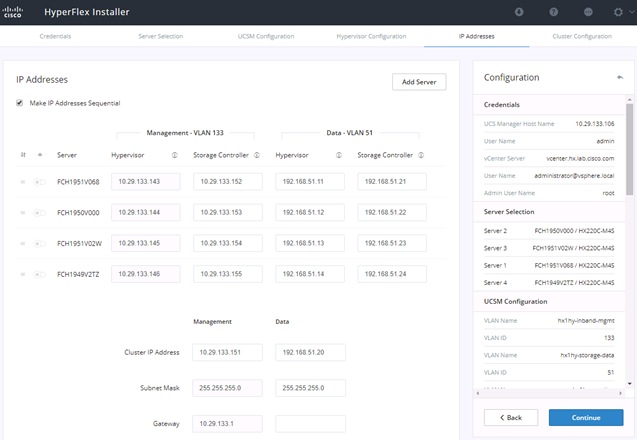The height and width of the screenshot is (440, 637).
Task: Toggle locator switch for FCH1950V000
Action: click(x=39, y=212)
